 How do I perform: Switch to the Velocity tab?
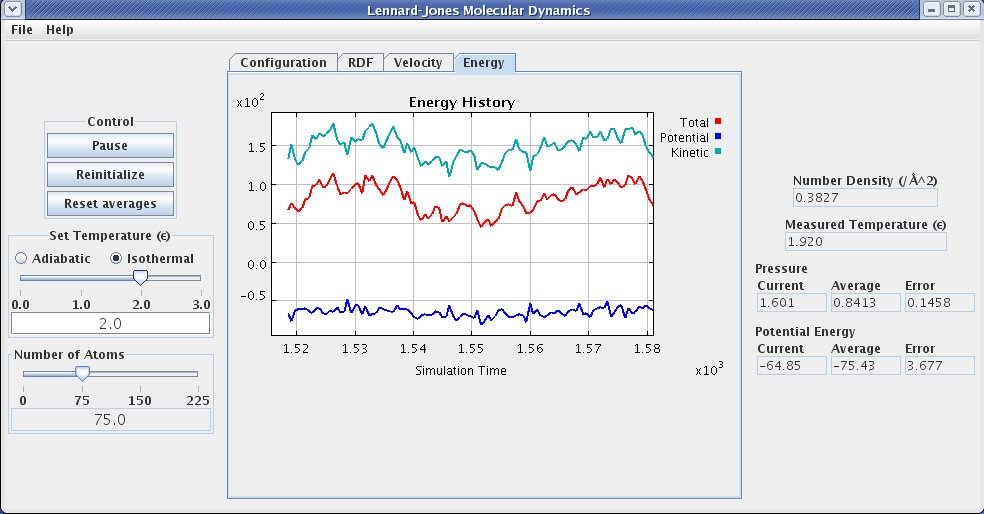pyautogui.click(x=418, y=63)
